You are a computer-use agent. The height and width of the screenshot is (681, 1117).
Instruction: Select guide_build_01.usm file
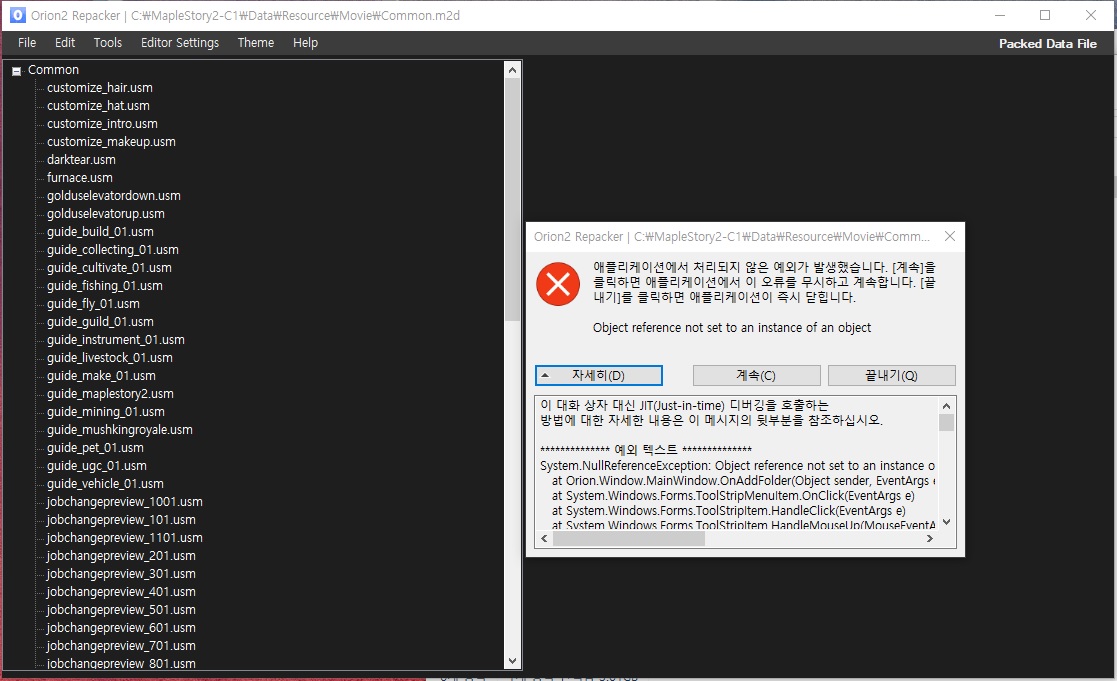click(x=100, y=232)
